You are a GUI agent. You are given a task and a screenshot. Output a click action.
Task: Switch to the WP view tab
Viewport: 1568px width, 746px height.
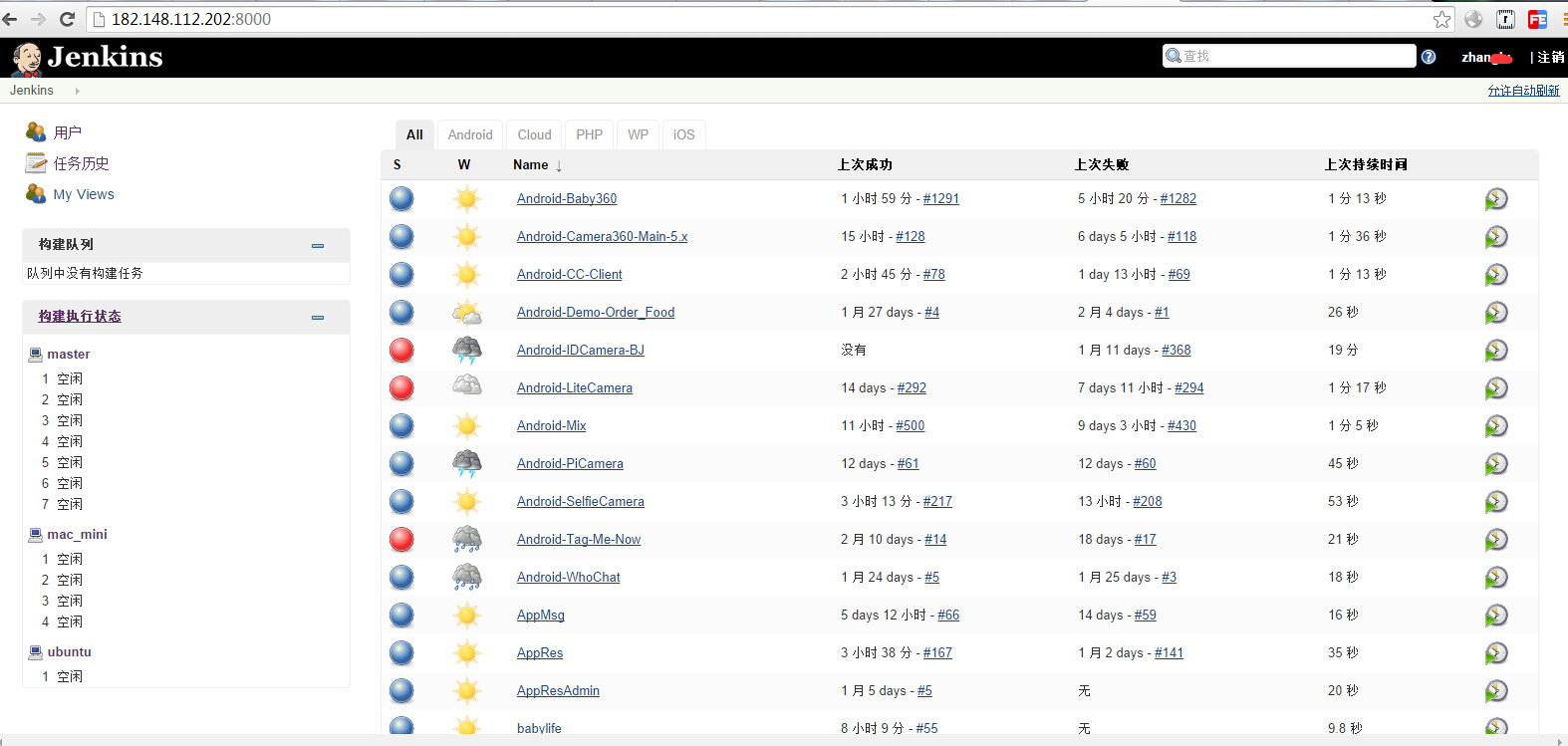[x=638, y=134]
